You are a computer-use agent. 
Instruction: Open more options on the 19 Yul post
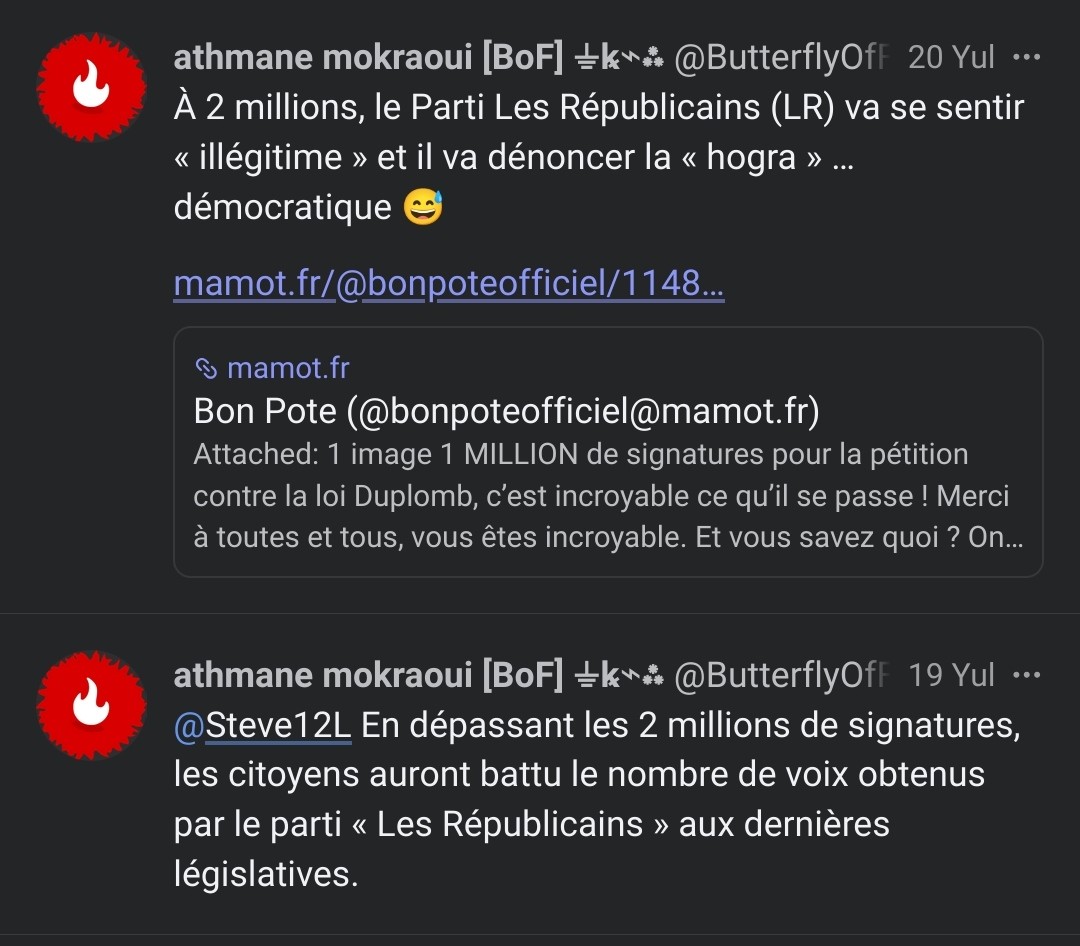(x=1027, y=675)
